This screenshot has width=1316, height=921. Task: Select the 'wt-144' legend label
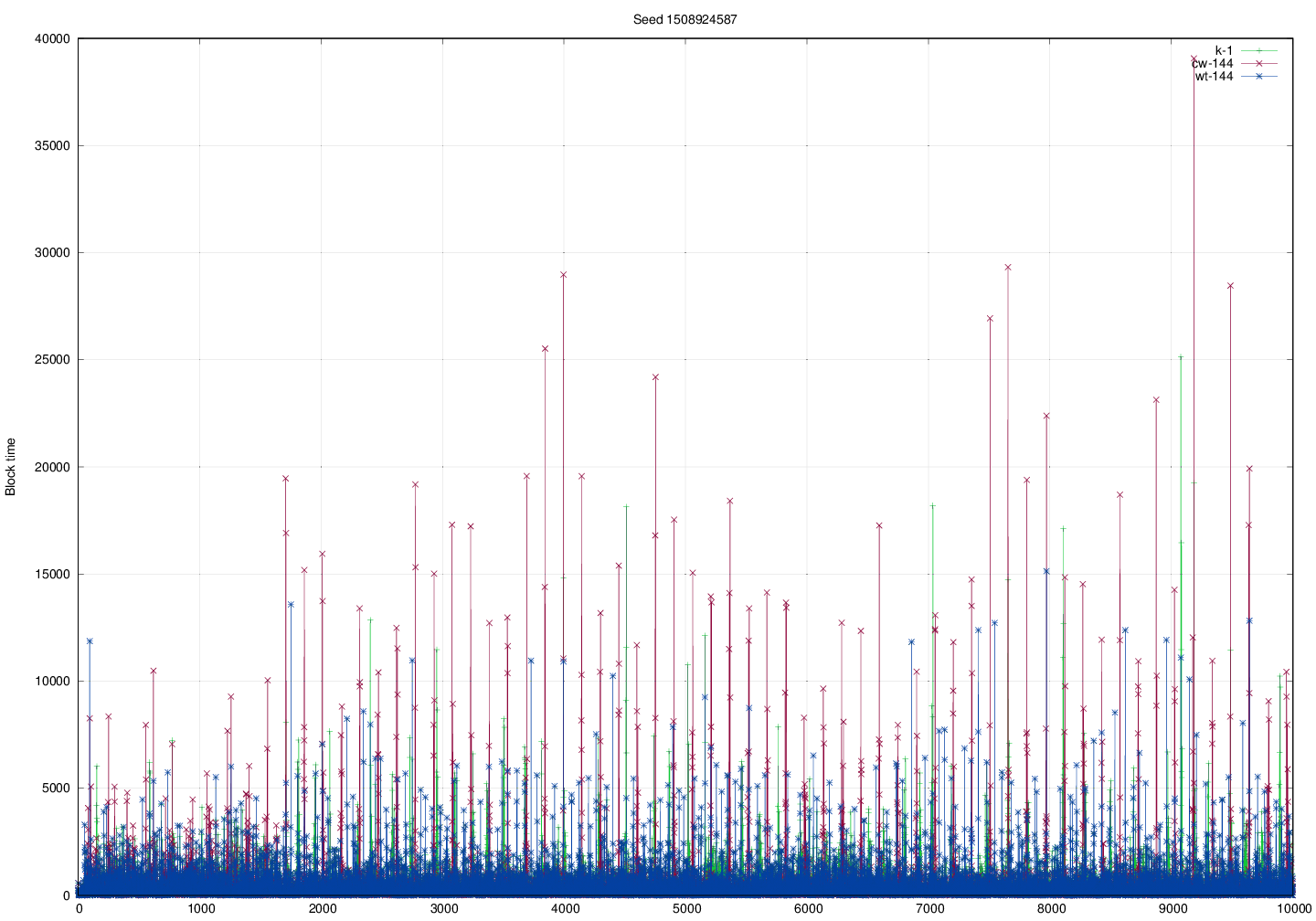point(1214,76)
